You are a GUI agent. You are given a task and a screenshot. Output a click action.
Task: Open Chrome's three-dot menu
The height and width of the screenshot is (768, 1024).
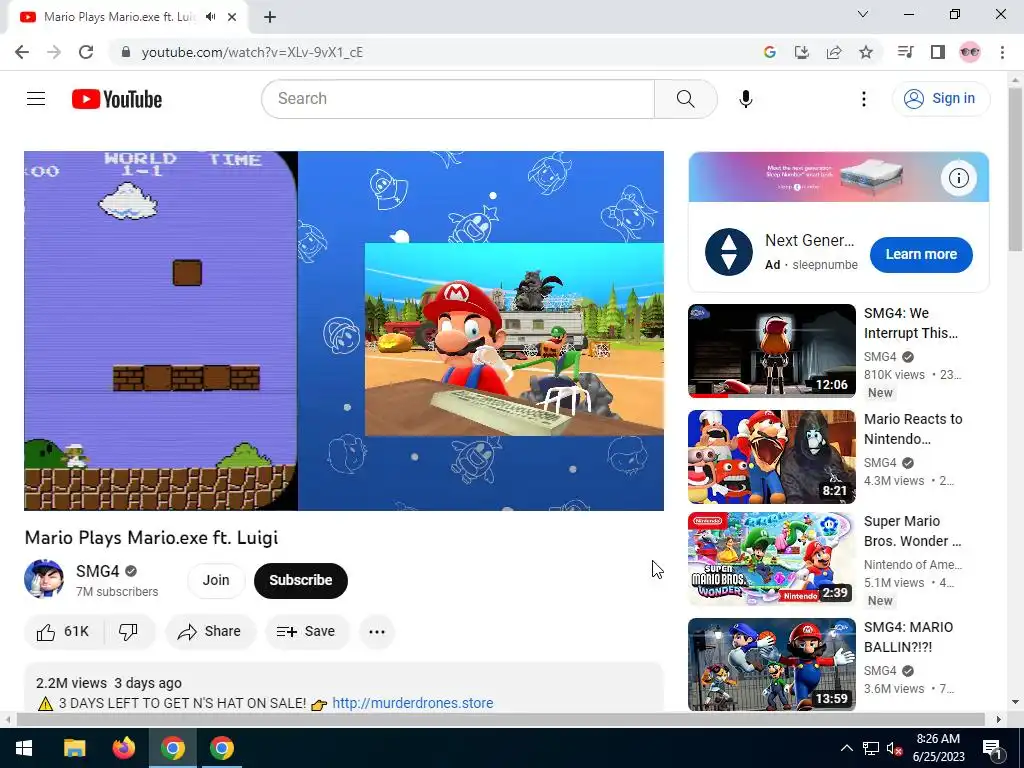tap(1002, 52)
